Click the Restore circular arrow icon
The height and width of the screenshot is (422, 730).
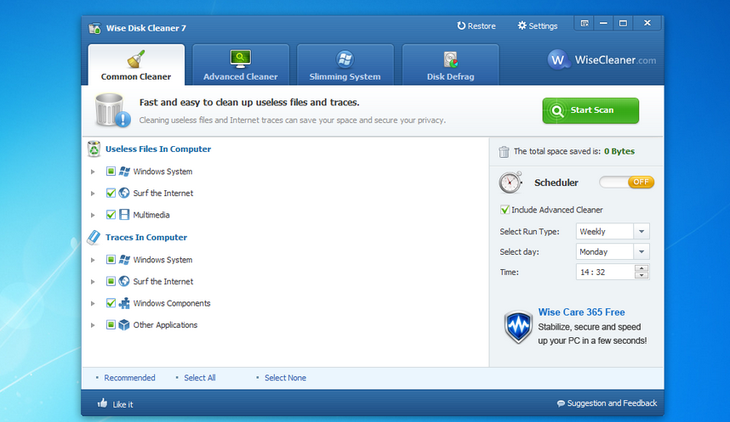(461, 26)
